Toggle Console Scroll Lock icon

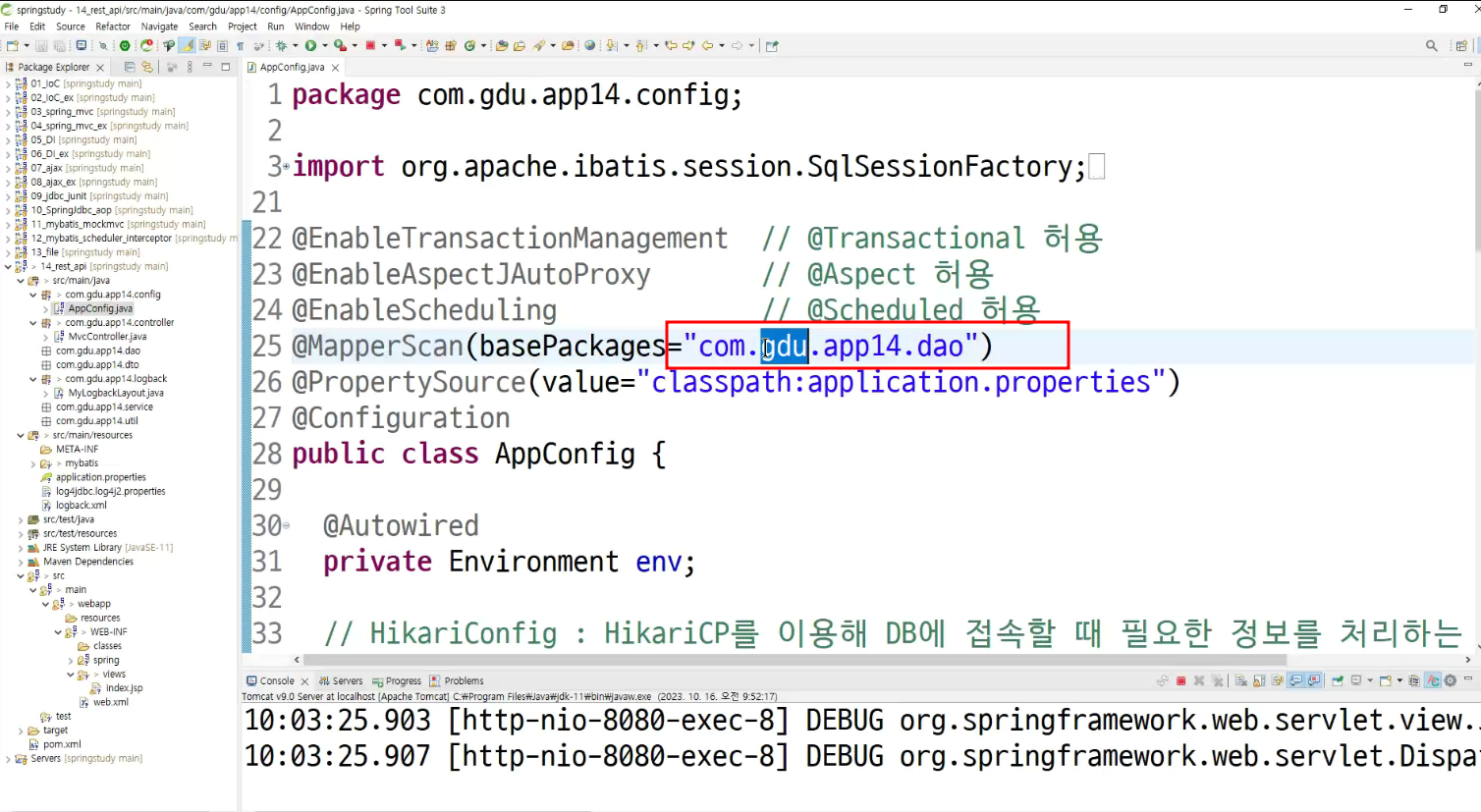(1259, 680)
